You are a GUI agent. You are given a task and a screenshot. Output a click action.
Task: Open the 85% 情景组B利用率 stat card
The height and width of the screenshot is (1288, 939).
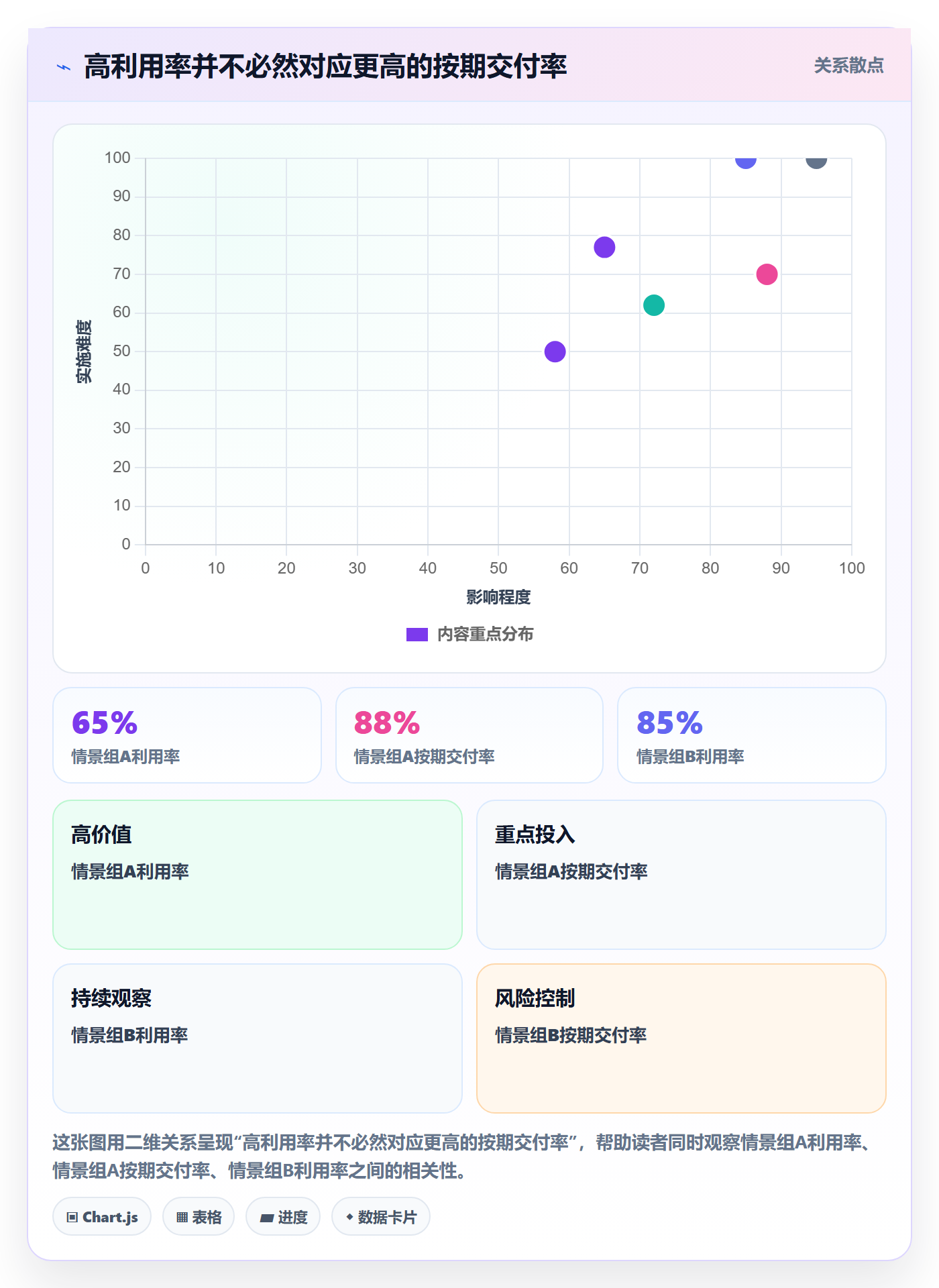click(752, 735)
